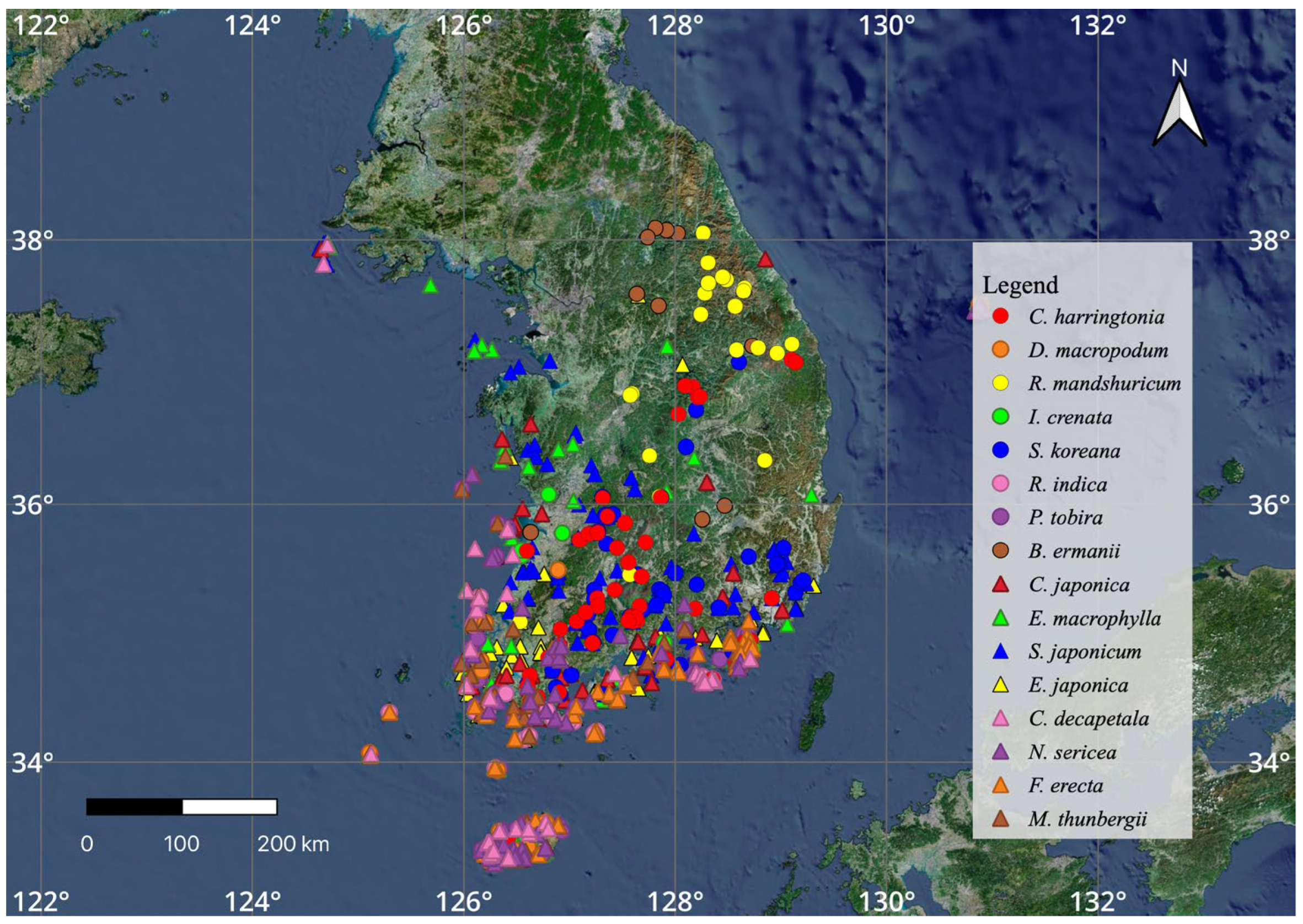
Task: Click the red triangle beside C. japonica
Action: click(x=1000, y=585)
